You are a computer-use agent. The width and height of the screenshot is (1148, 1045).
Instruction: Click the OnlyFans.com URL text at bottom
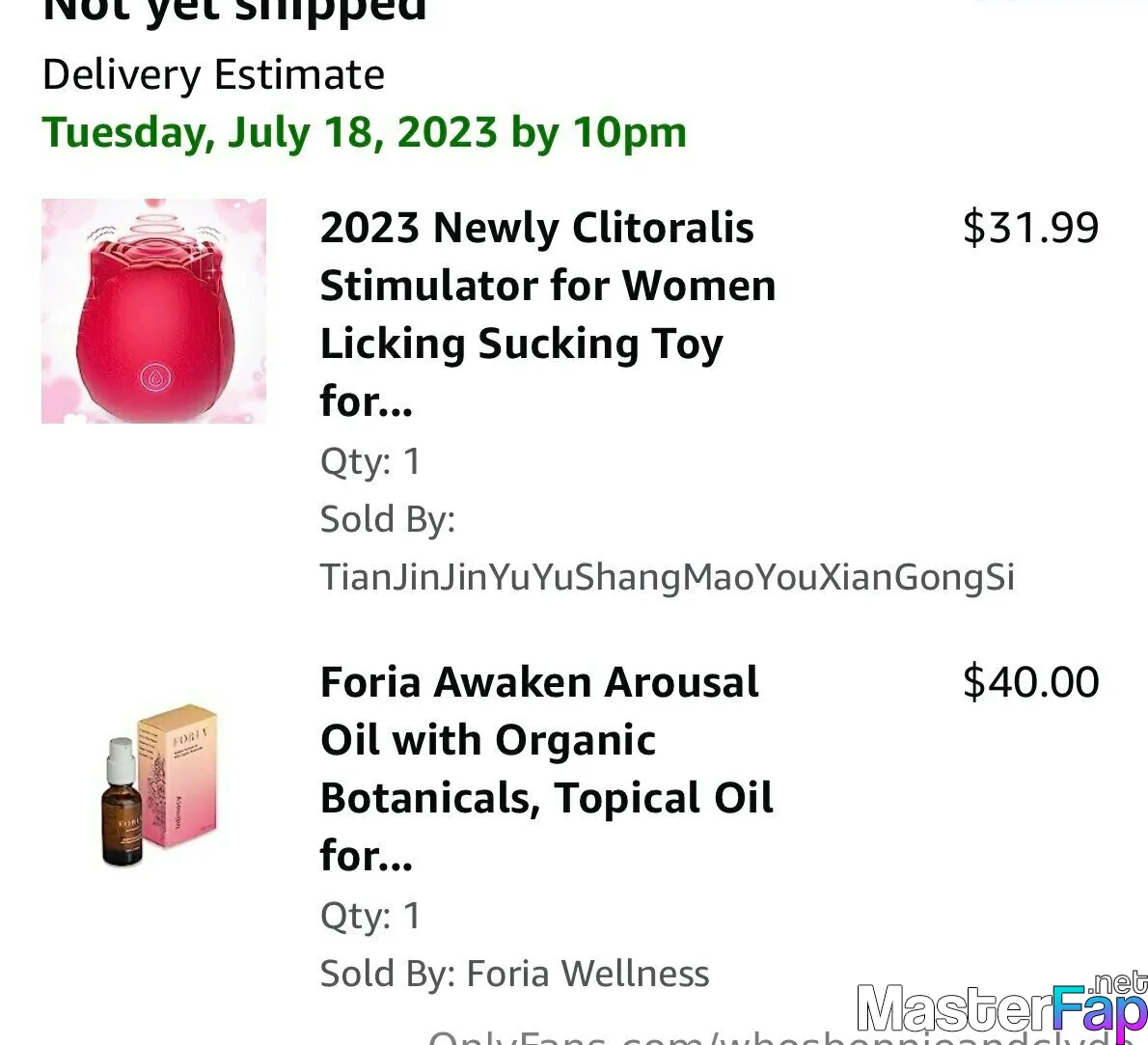pyautogui.click(x=776, y=1037)
